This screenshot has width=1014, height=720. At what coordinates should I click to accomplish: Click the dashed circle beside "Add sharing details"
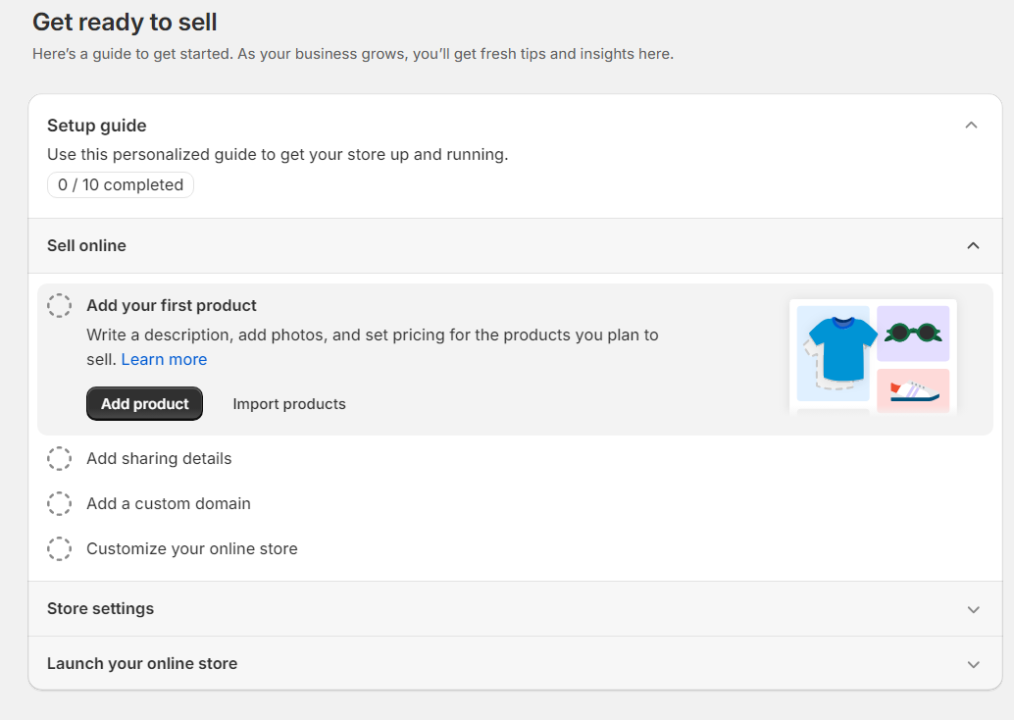[60, 458]
